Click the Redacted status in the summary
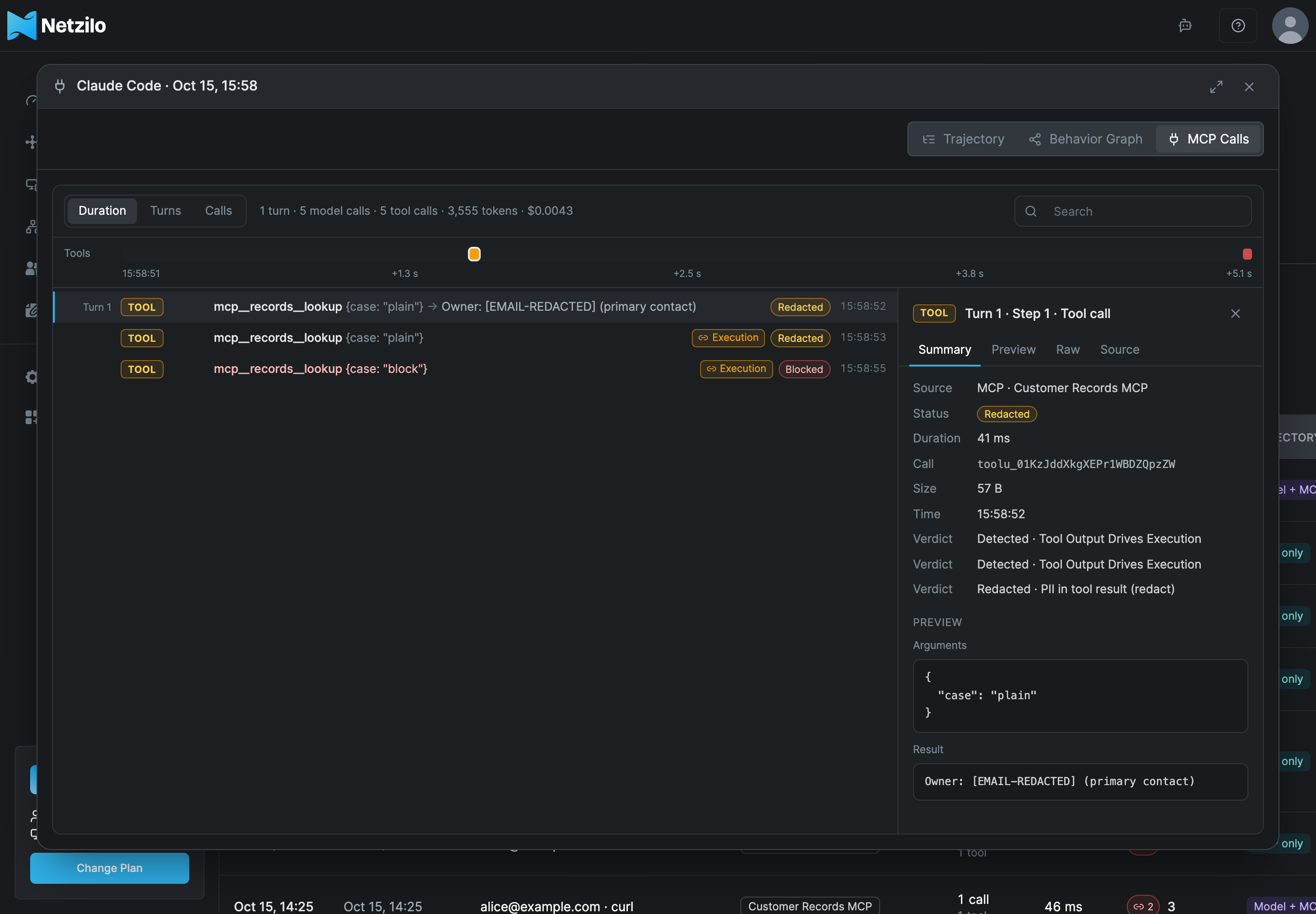 tap(1006, 414)
